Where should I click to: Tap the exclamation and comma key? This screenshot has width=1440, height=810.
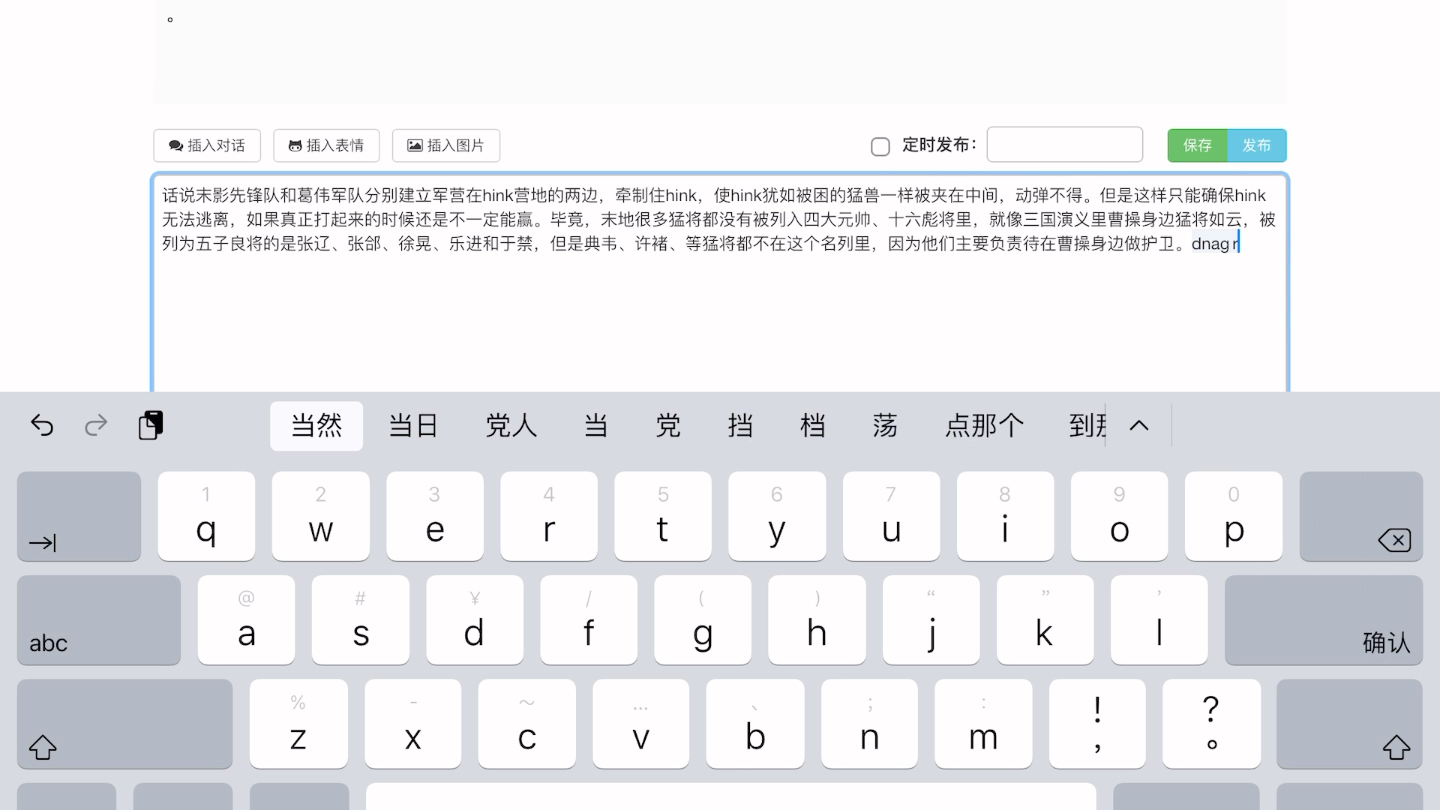pos(1098,724)
